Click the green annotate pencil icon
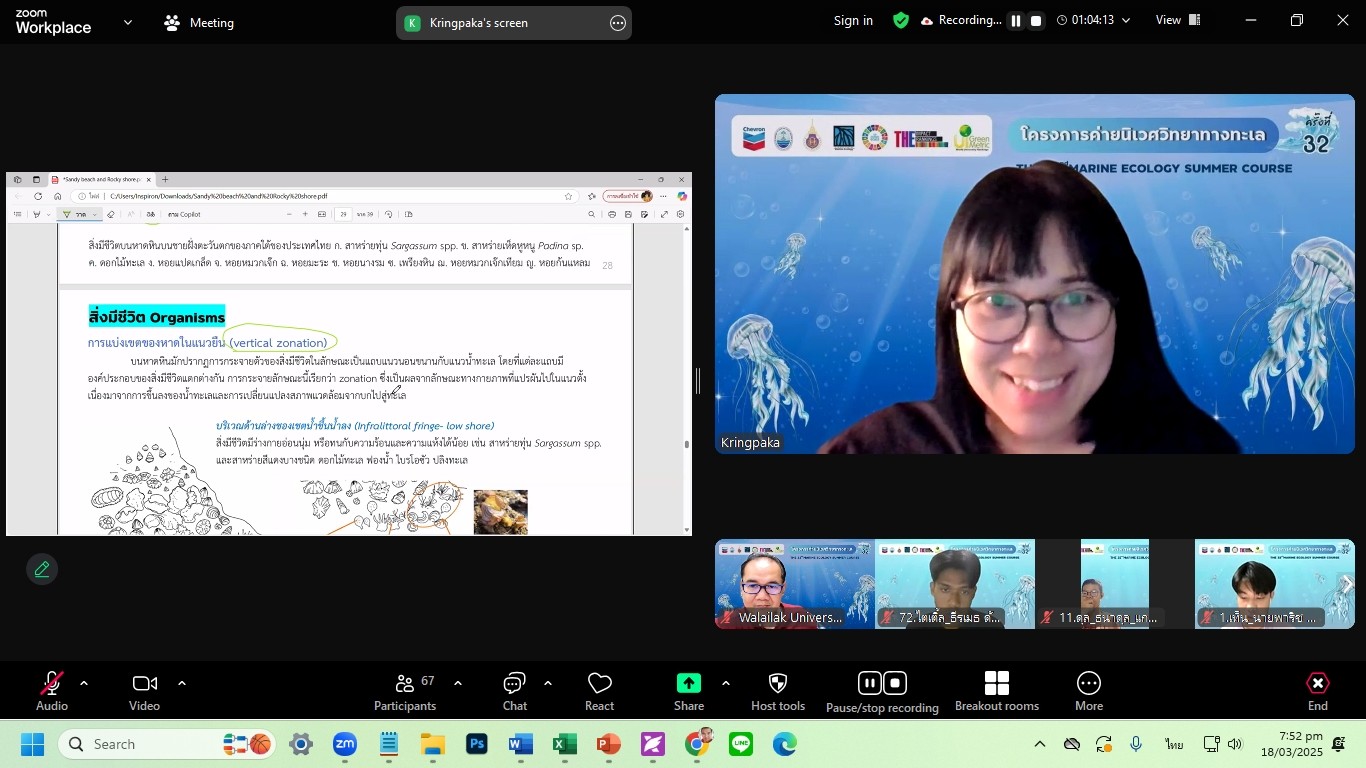This screenshot has height=768, width=1366. click(42, 569)
